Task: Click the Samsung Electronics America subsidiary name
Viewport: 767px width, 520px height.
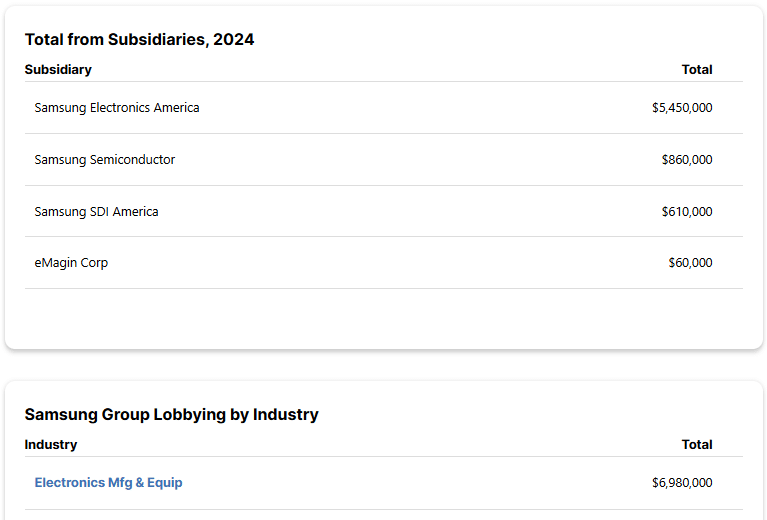Action: tap(117, 108)
